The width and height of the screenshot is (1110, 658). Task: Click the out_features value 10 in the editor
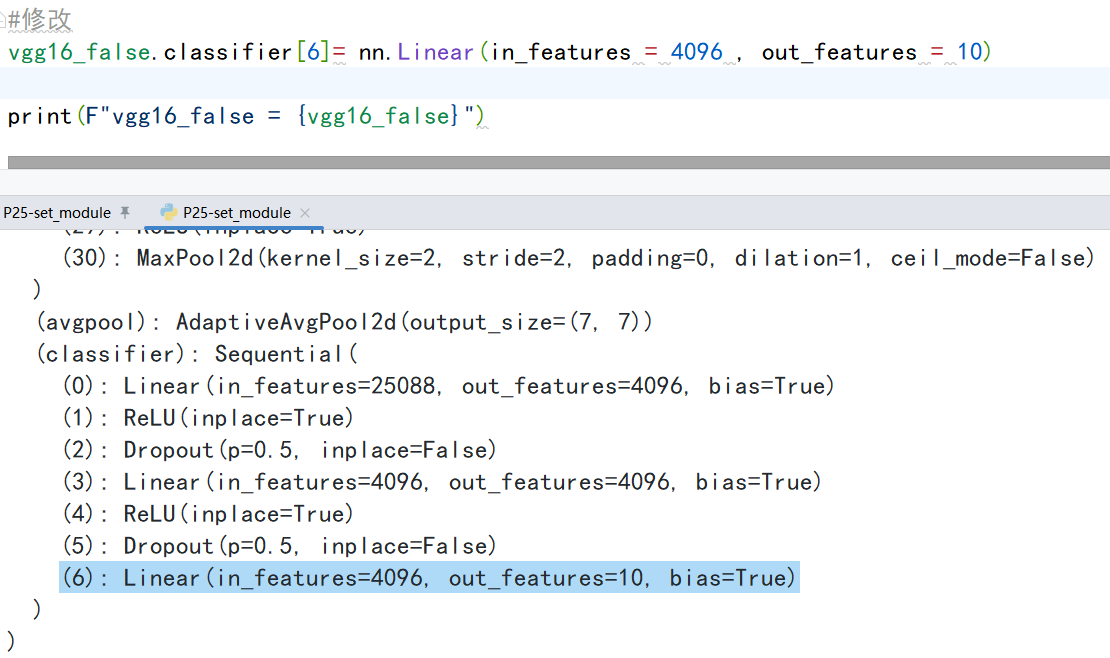(x=969, y=52)
